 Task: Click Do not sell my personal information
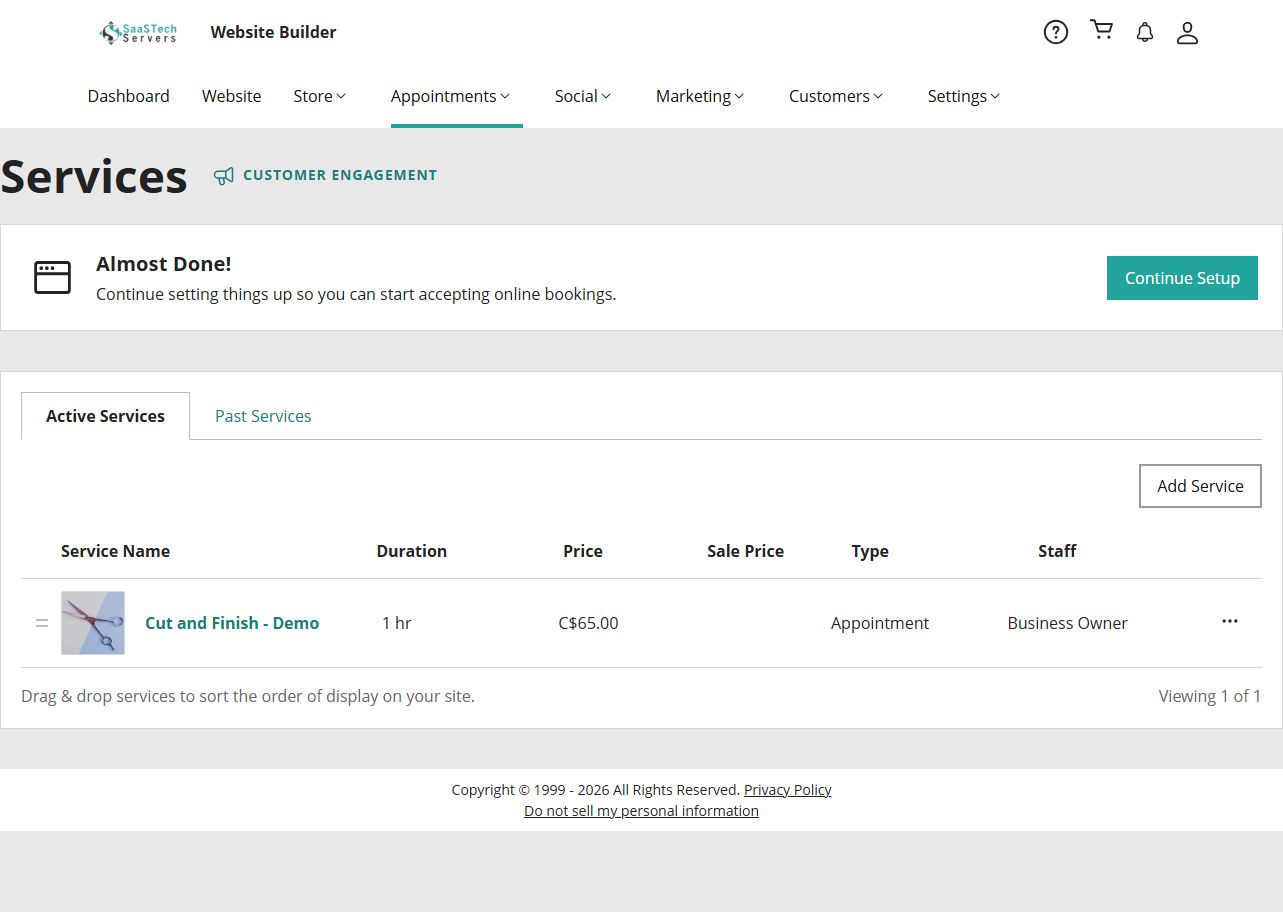(641, 811)
